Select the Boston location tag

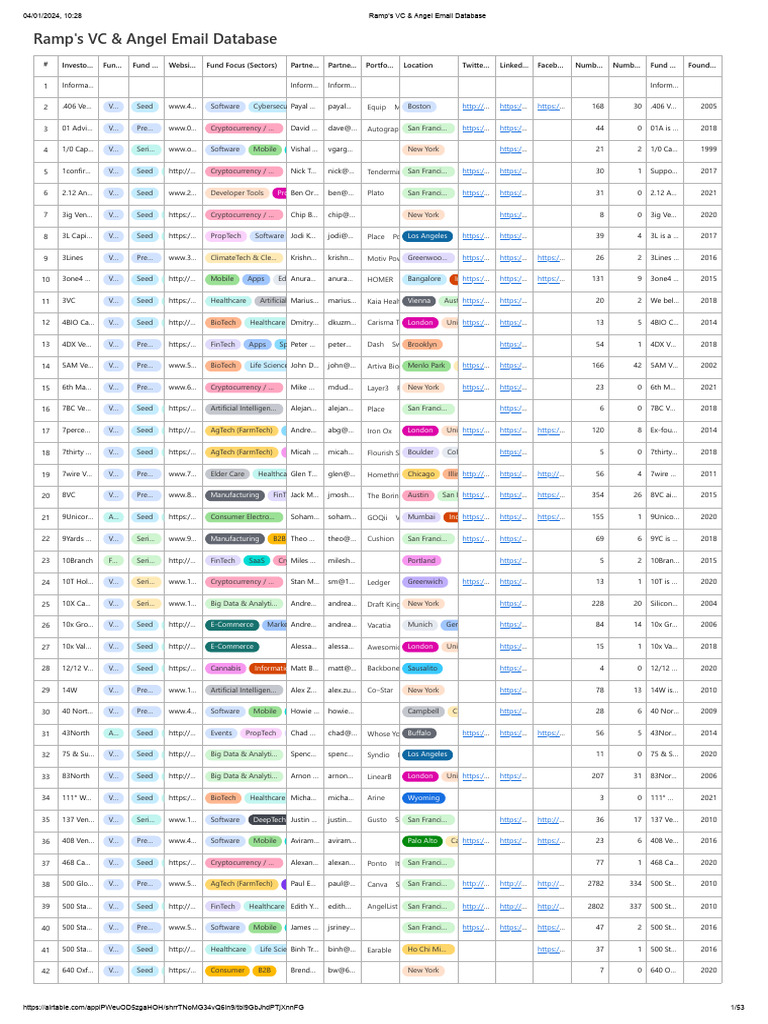point(419,106)
